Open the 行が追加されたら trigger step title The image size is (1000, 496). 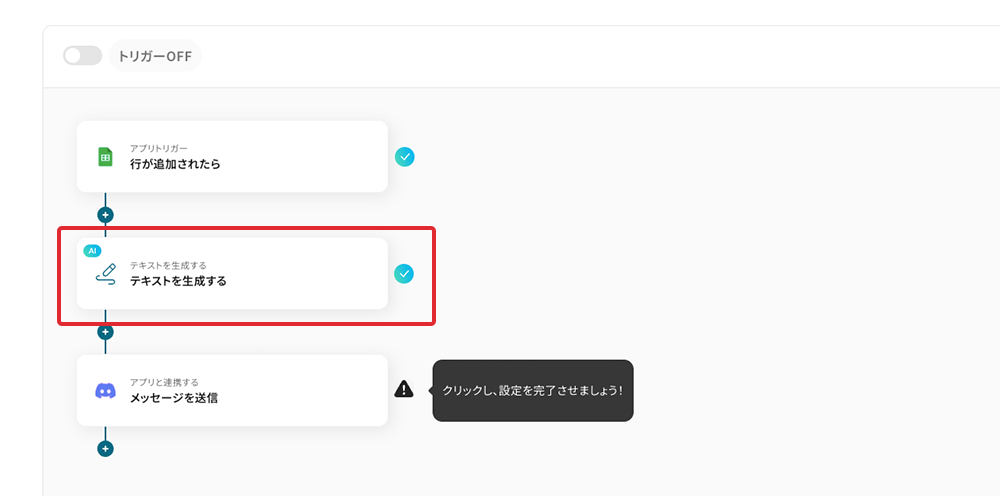[175, 164]
